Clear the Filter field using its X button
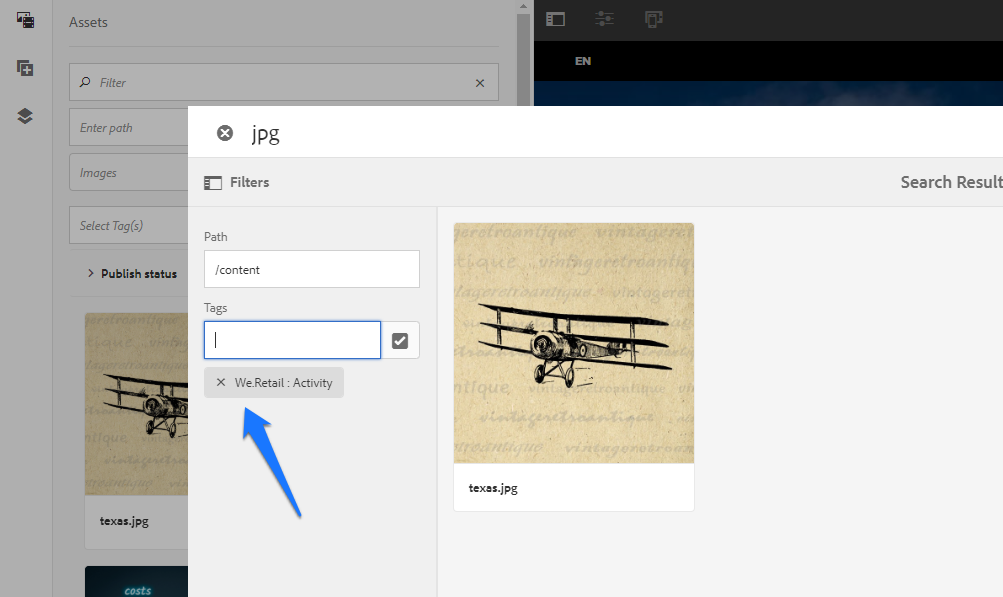Screen dimensions: 1003x597 point(479,82)
